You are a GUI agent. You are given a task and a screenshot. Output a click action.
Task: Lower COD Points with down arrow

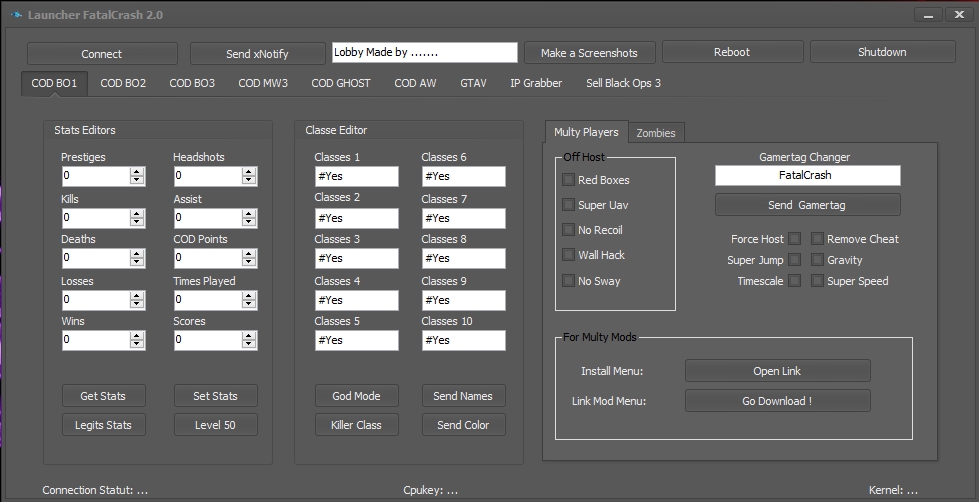[249, 262]
